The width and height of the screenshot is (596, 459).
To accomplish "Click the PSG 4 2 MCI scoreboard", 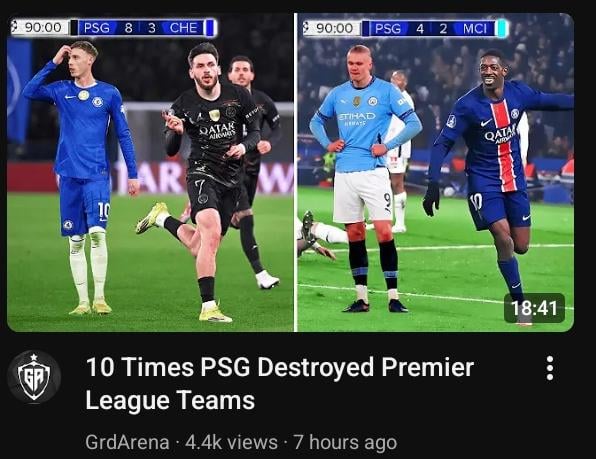I will point(434,28).
